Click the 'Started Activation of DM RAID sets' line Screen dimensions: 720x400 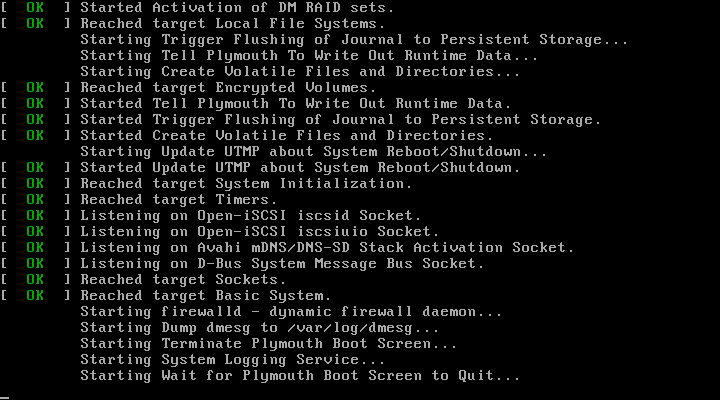click(x=197, y=8)
